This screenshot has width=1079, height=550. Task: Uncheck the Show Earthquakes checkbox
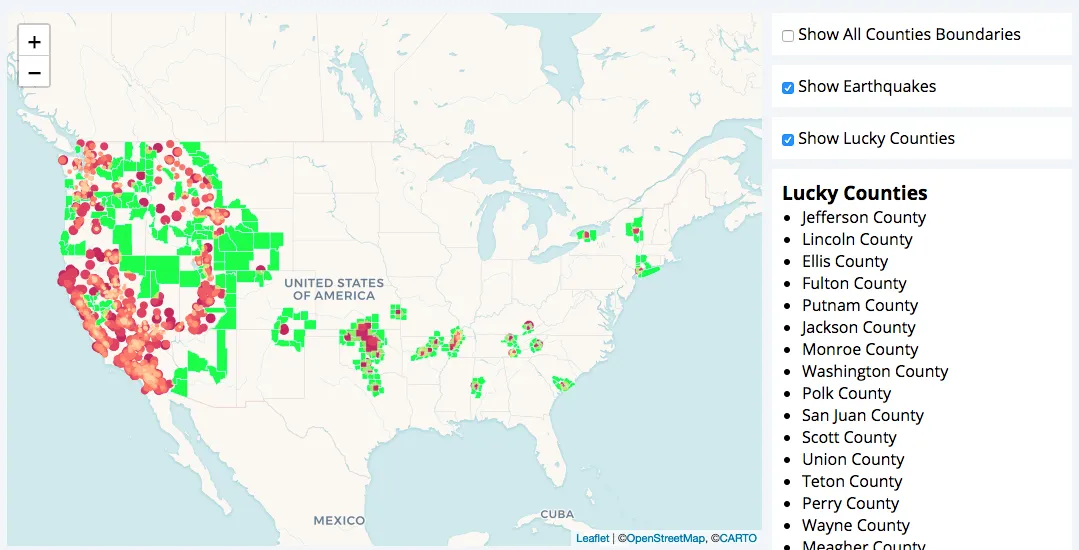point(788,88)
